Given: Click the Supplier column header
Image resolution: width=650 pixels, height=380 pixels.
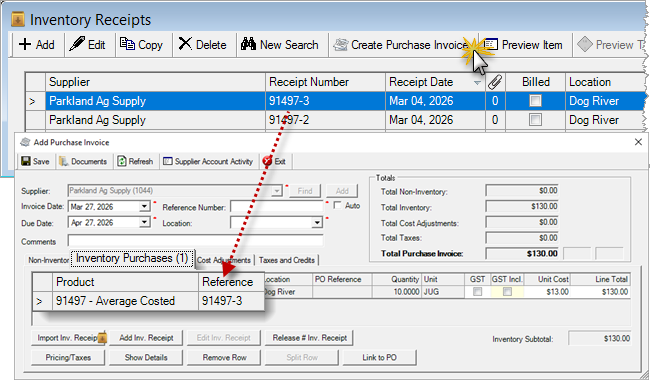Looking at the screenshot, I should pos(155,82).
